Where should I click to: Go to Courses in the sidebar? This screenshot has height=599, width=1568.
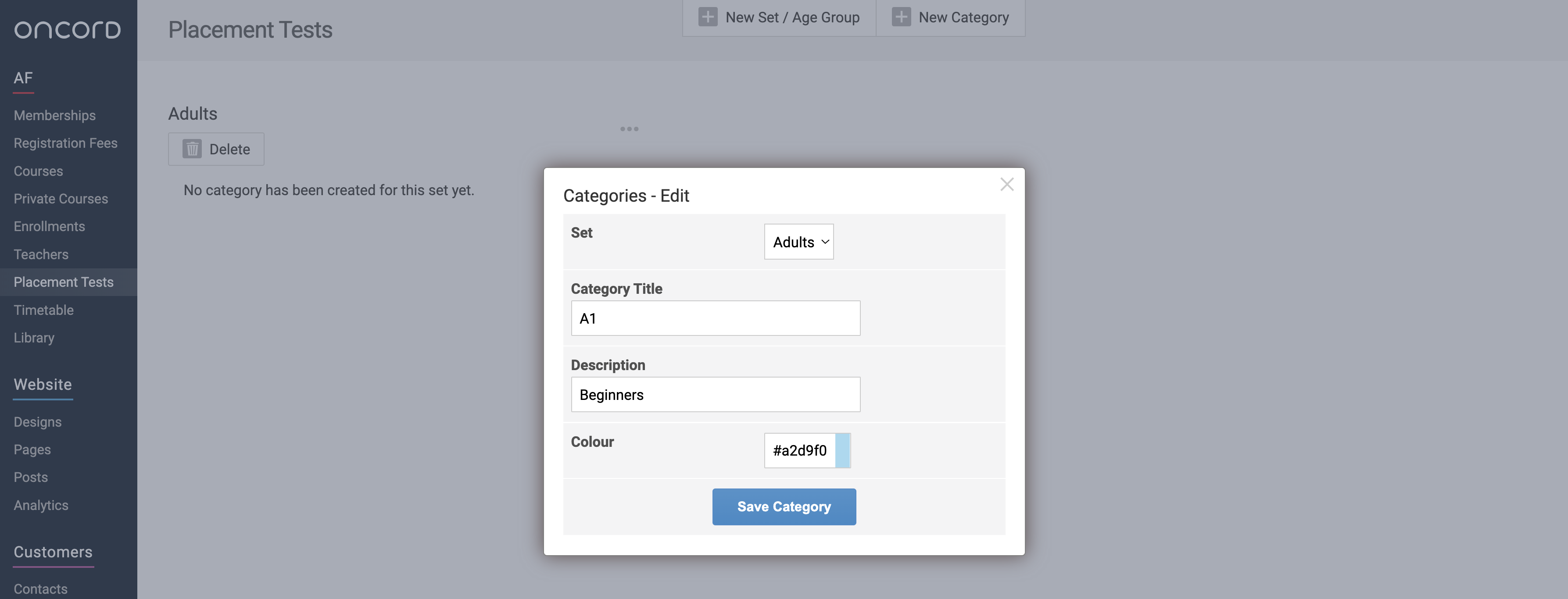click(38, 171)
